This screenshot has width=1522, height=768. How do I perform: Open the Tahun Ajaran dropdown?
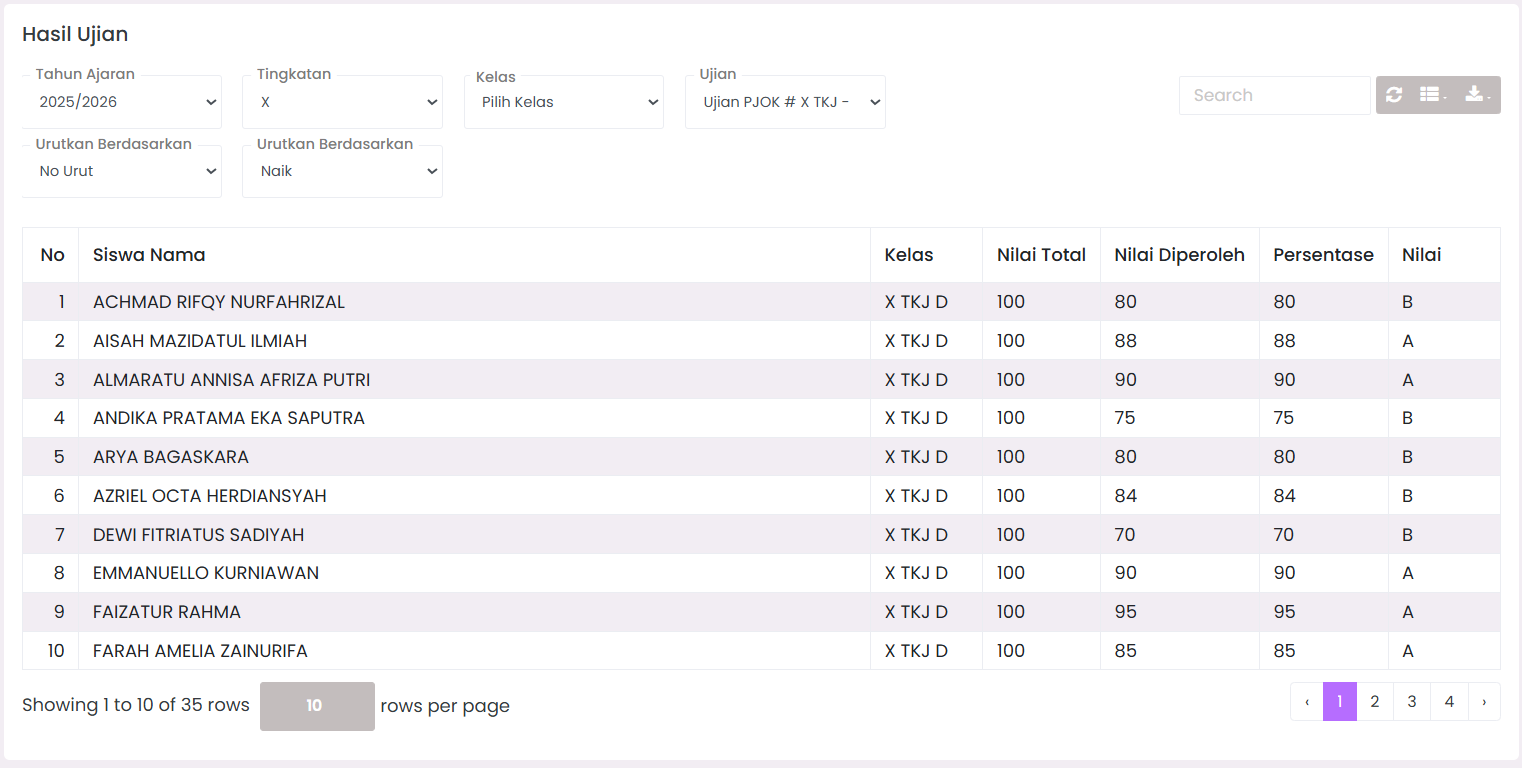[122, 102]
